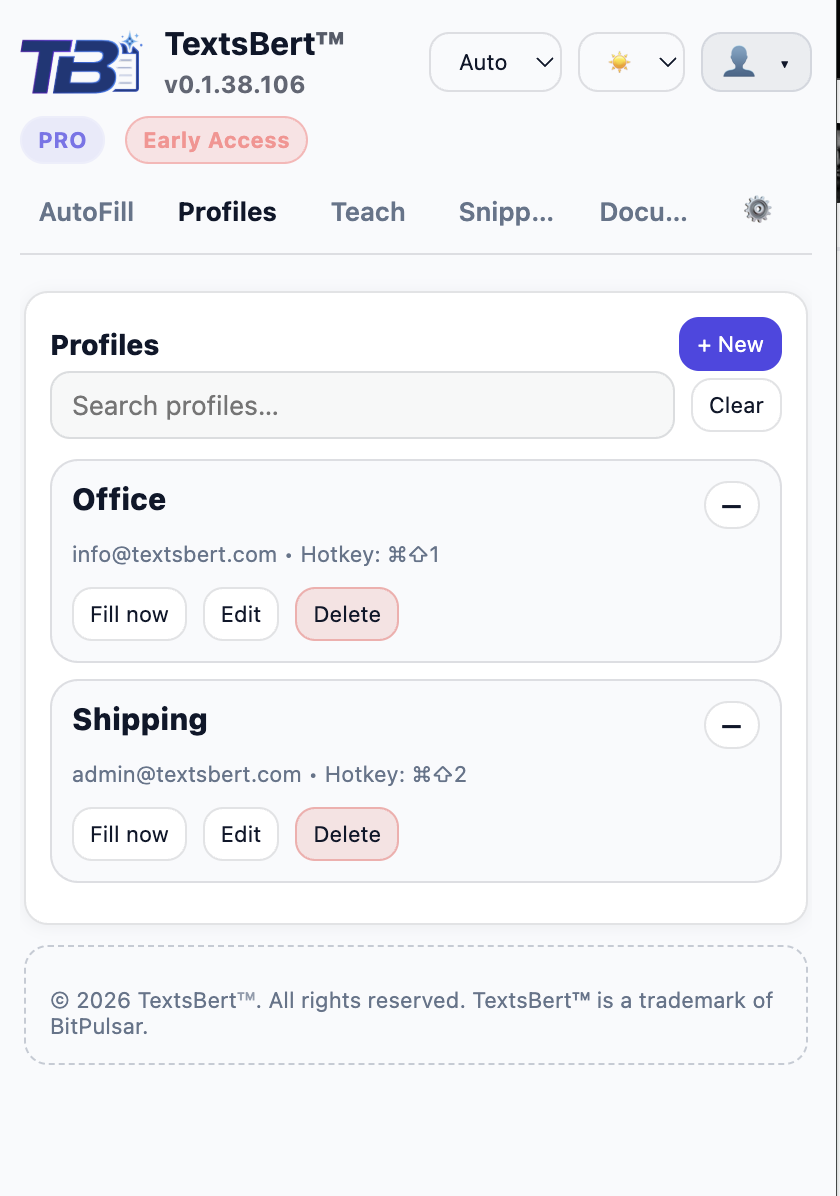Click the TextsBert logo icon
This screenshot has width=840, height=1196.
78,62
